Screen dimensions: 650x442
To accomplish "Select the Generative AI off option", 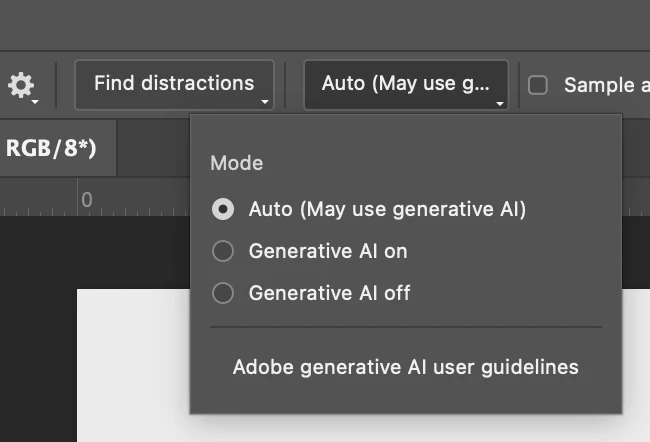I will pos(223,293).
